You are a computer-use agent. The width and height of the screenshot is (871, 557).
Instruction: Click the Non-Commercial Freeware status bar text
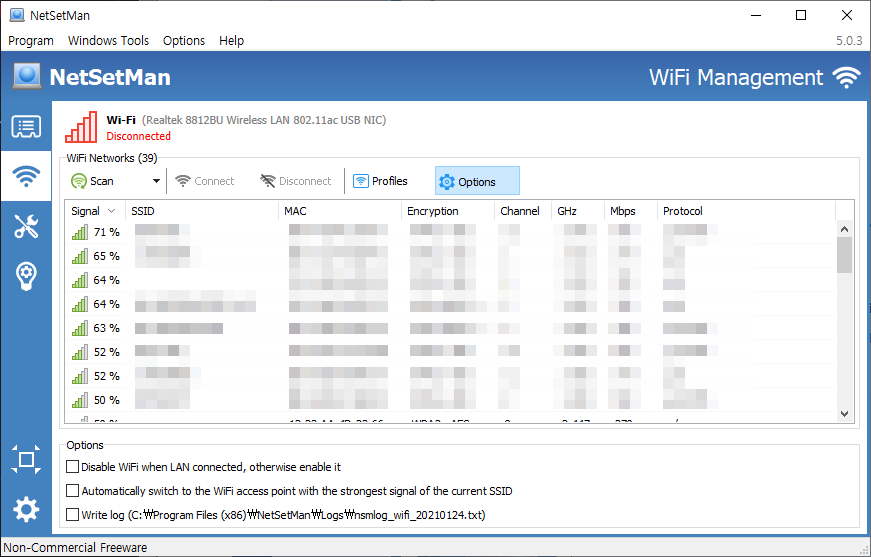click(x=75, y=548)
